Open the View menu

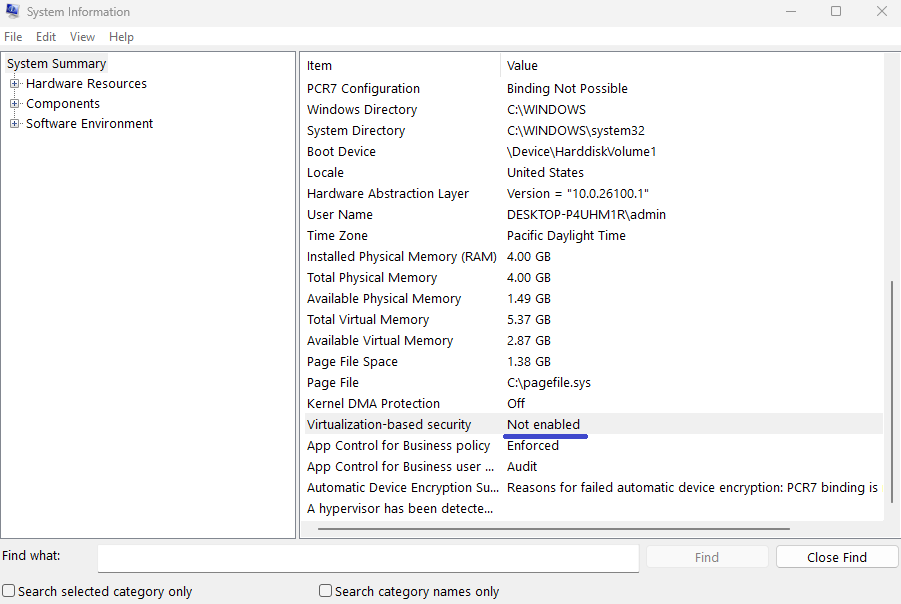click(82, 37)
